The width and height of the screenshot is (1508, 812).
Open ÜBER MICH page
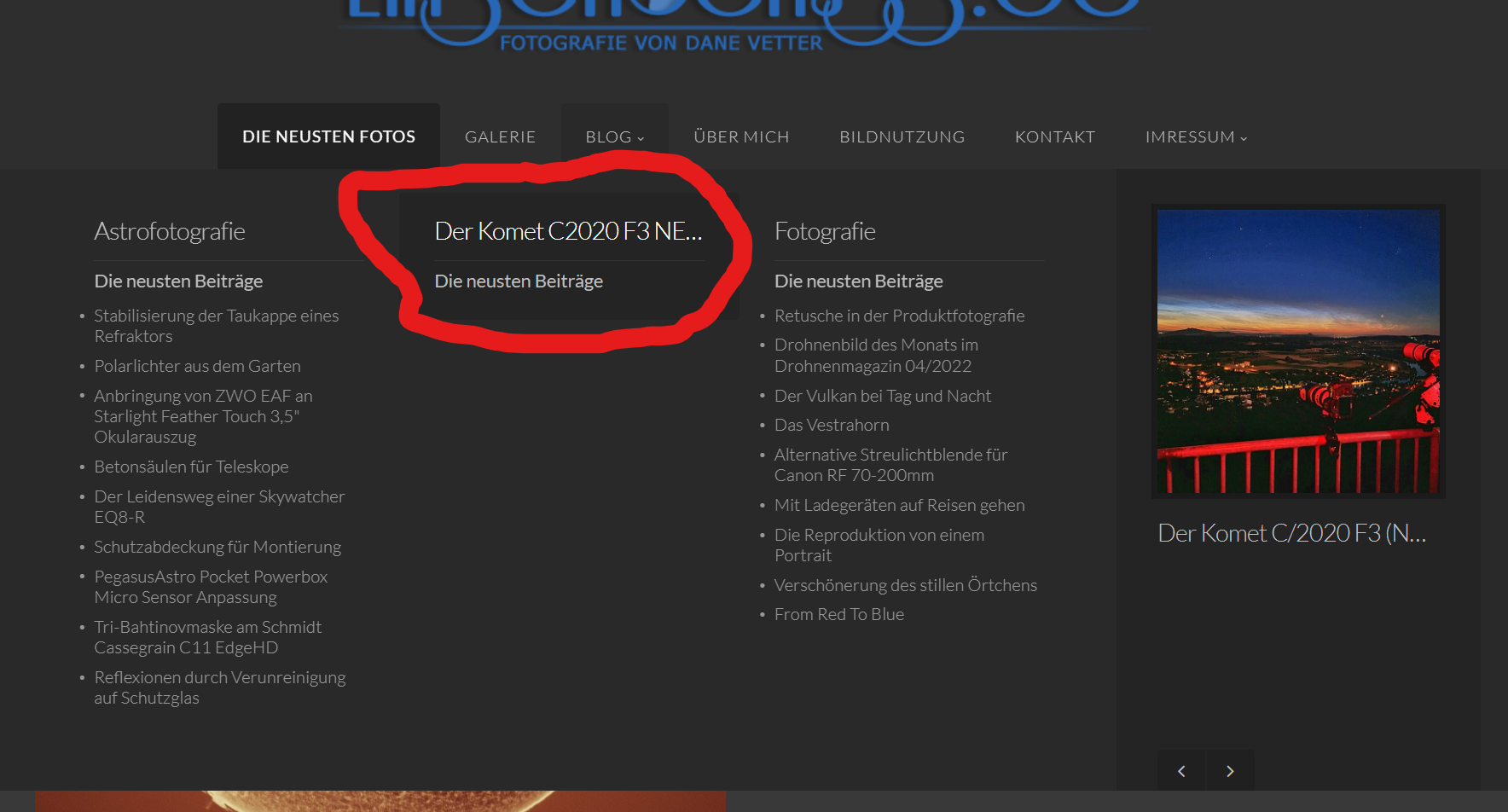point(741,136)
